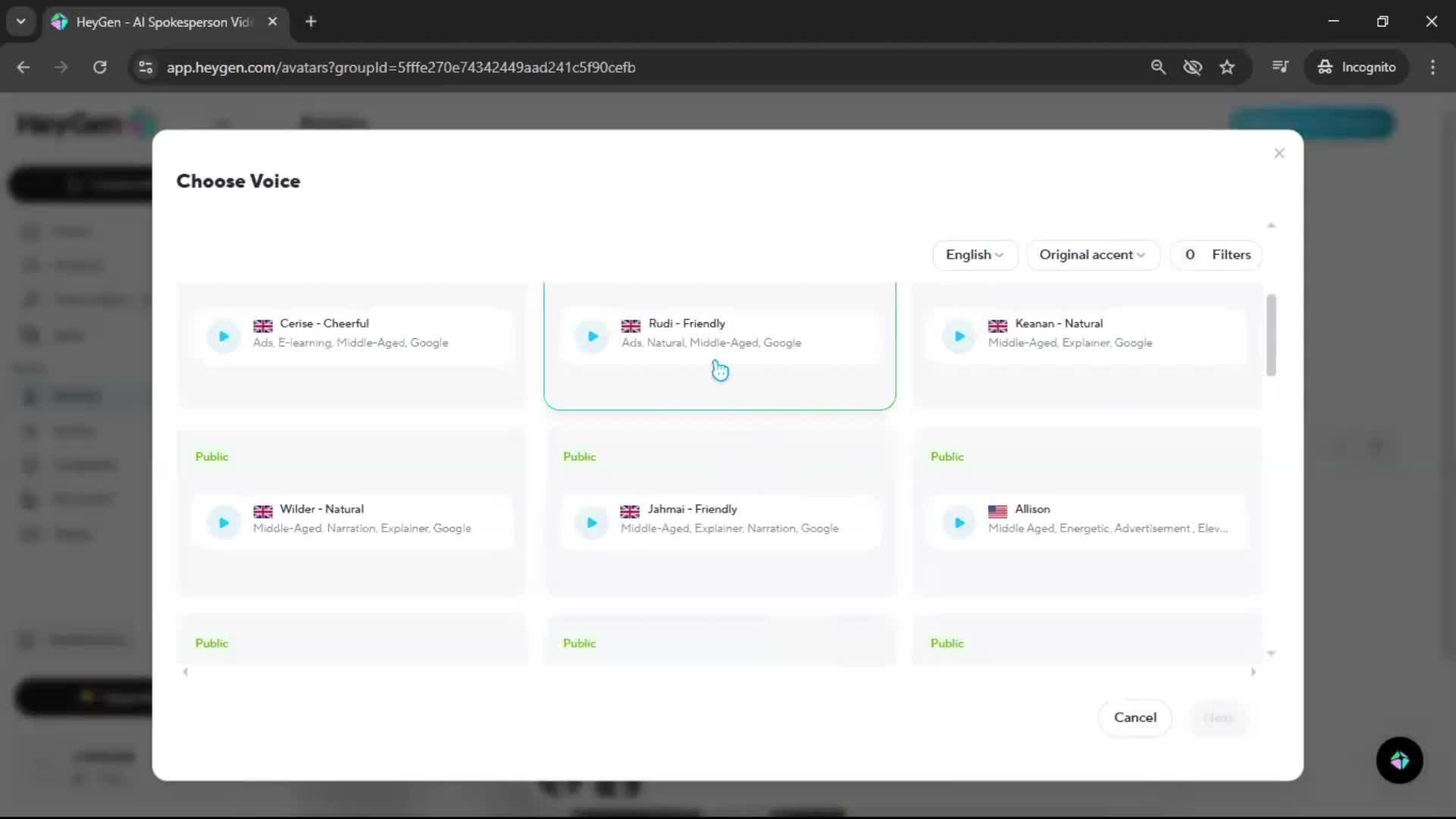The width and height of the screenshot is (1456, 819).
Task: Play Allison voice sample
Action: [959, 522]
